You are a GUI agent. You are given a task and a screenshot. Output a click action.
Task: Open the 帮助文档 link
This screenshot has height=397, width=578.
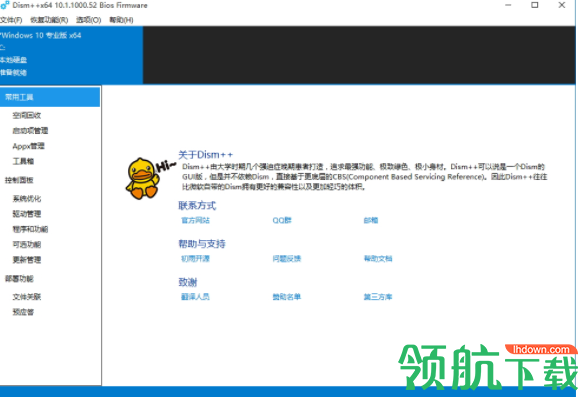pos(378,259)
